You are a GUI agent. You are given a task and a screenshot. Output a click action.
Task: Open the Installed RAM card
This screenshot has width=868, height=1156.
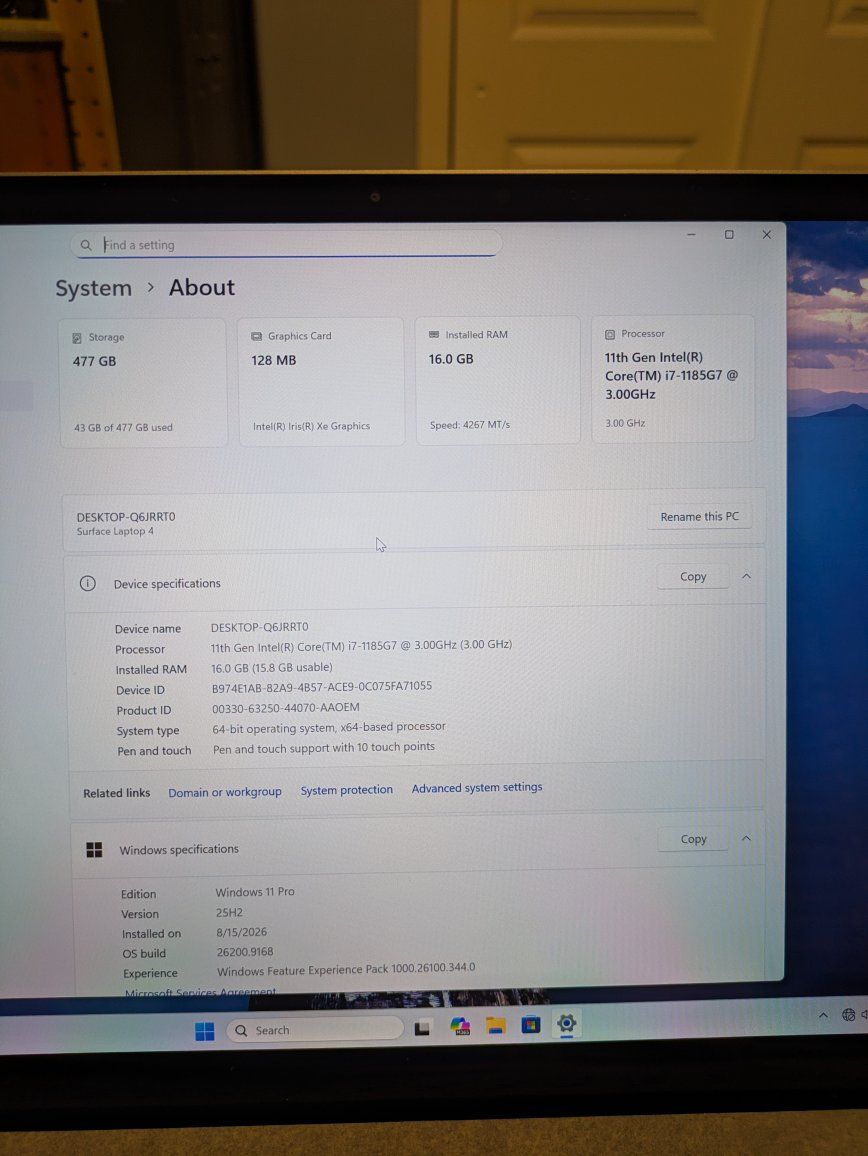[x=498, y=380]
